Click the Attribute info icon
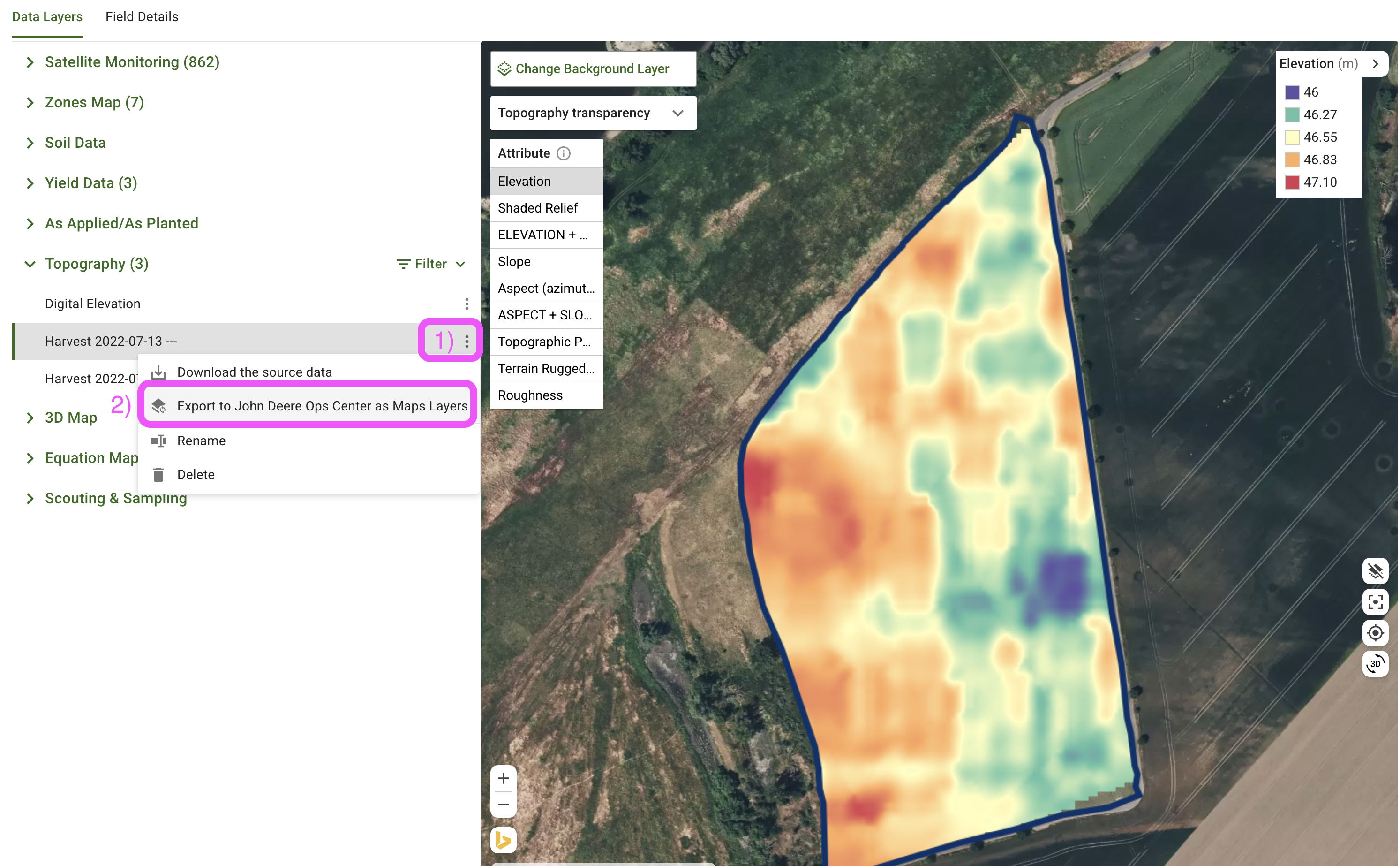 pos(563,153)
